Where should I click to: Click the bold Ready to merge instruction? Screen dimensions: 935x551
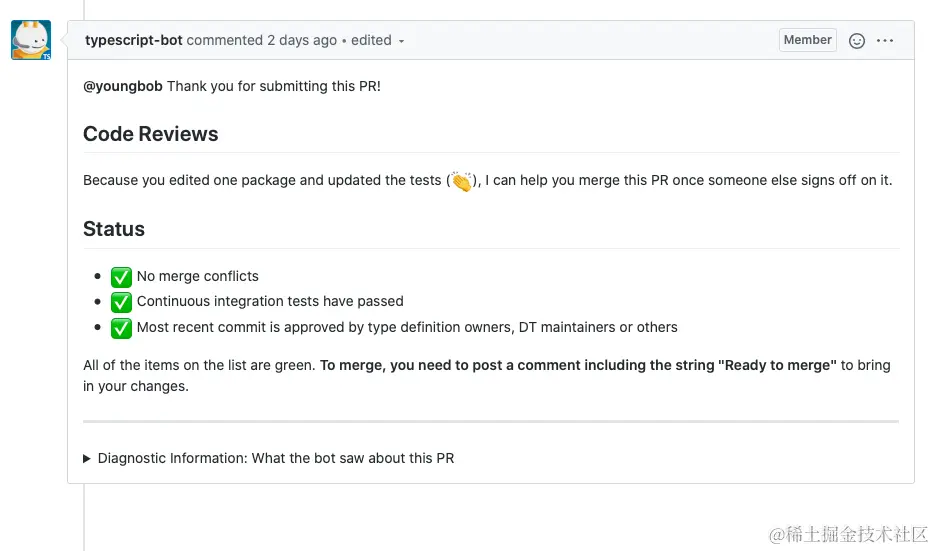coord(577,366)
